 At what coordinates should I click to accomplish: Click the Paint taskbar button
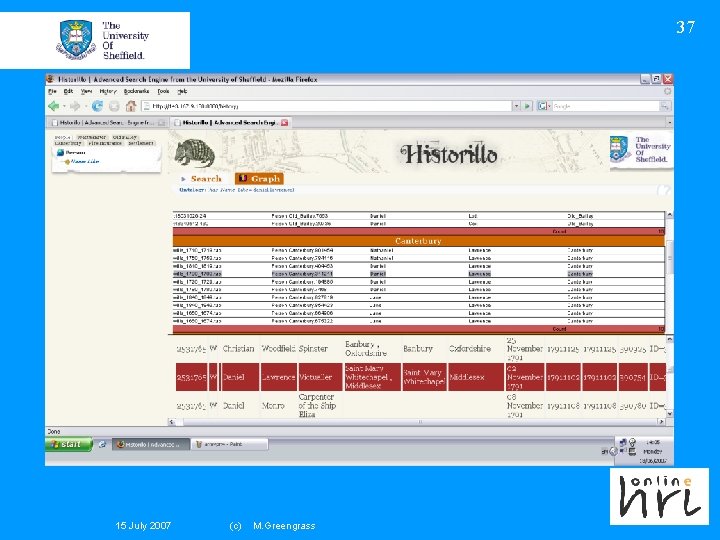[229, 444]
